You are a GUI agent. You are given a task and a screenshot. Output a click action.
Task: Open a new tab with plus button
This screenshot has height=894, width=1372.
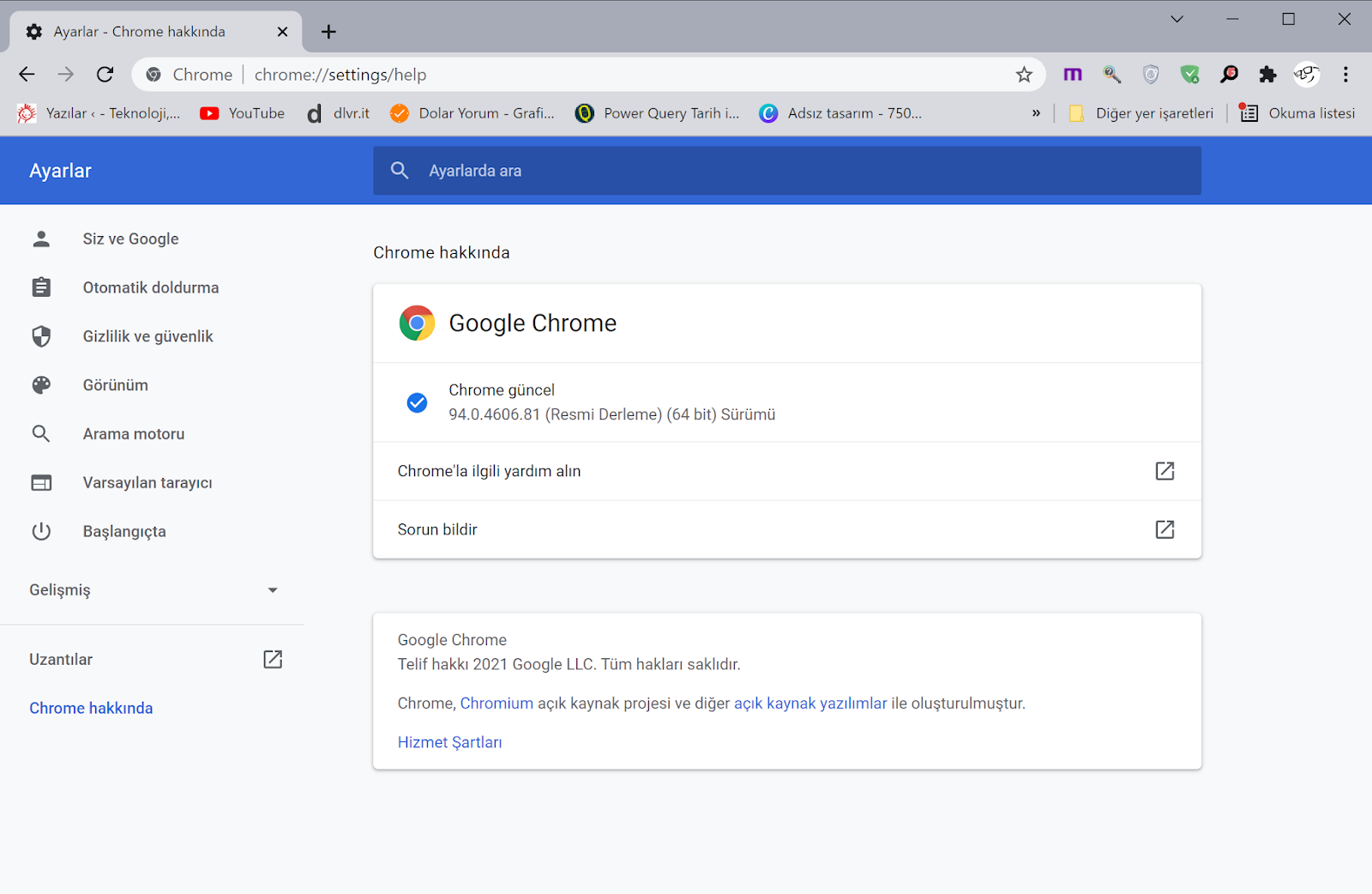click(328, 32)
